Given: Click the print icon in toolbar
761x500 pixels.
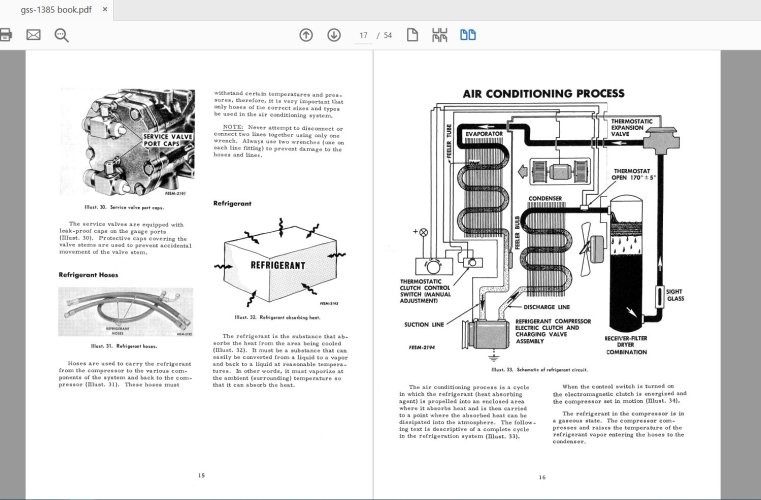Looking at the screenshot, I should pyautogui.click(x=5, y=35).
